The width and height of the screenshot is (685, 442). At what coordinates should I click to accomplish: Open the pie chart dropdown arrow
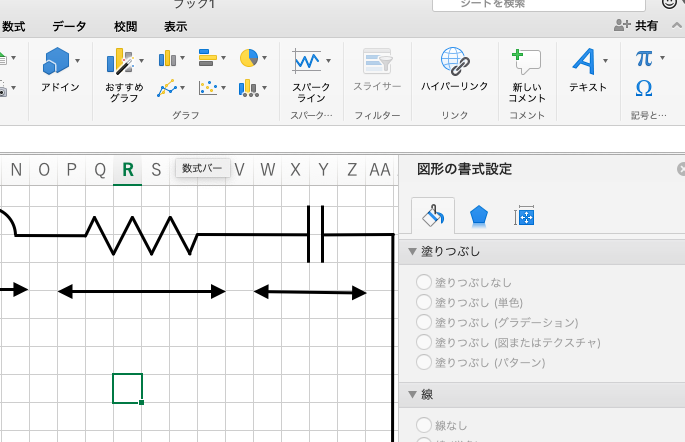264,58
